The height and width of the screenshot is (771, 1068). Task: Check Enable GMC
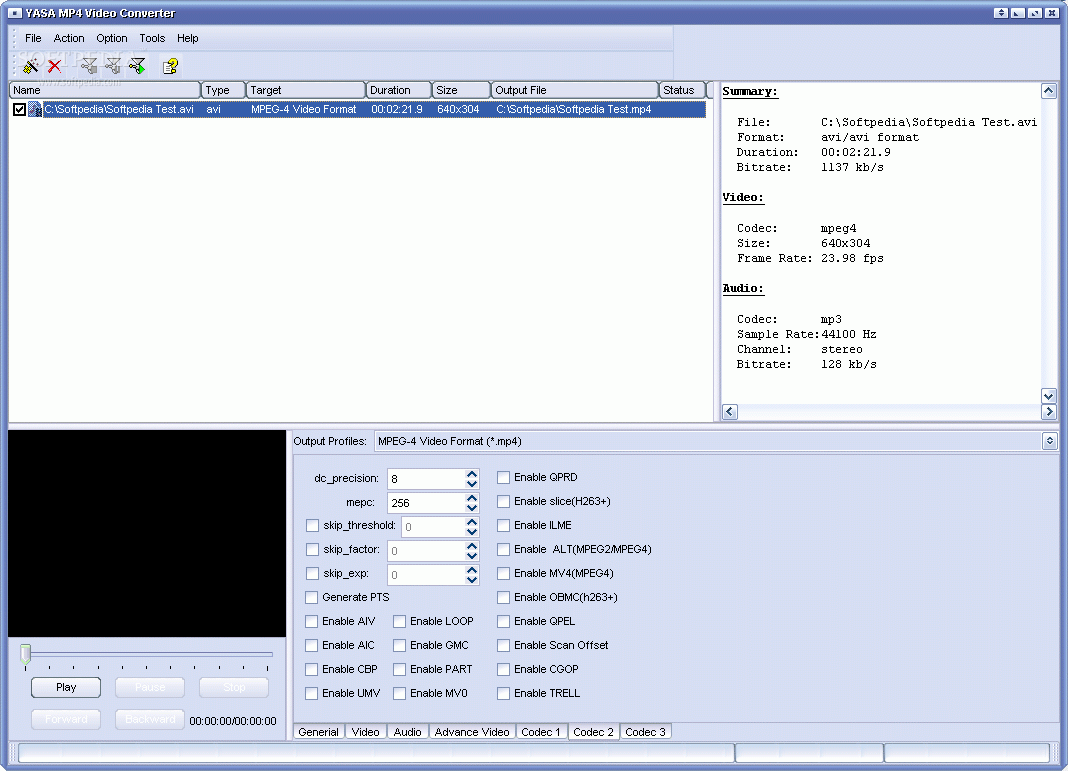399,645
